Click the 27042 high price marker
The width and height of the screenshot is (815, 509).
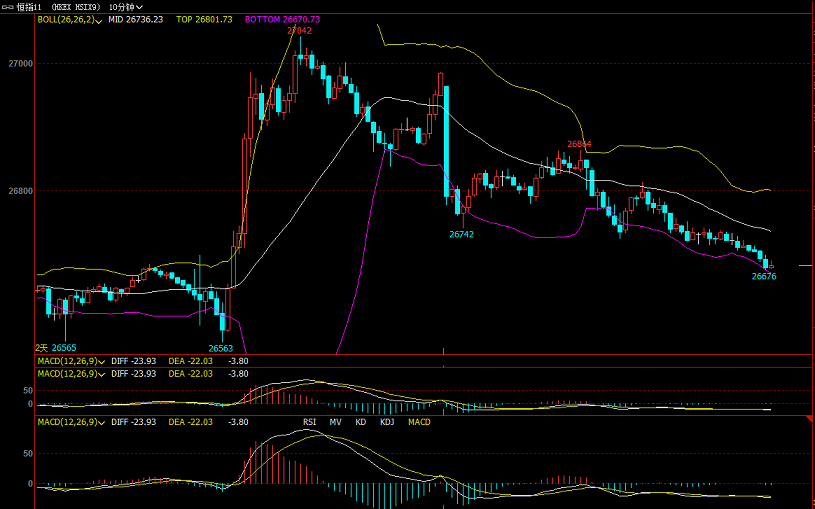pos(299,31)
